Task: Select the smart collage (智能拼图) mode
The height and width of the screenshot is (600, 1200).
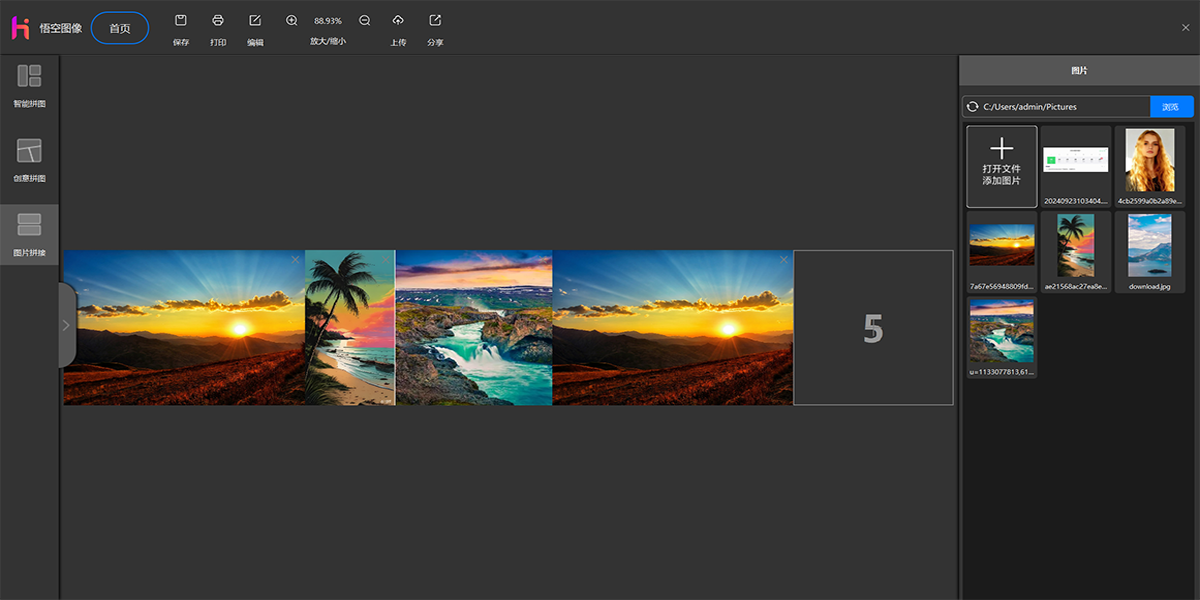Action: [x=29, y=86]
